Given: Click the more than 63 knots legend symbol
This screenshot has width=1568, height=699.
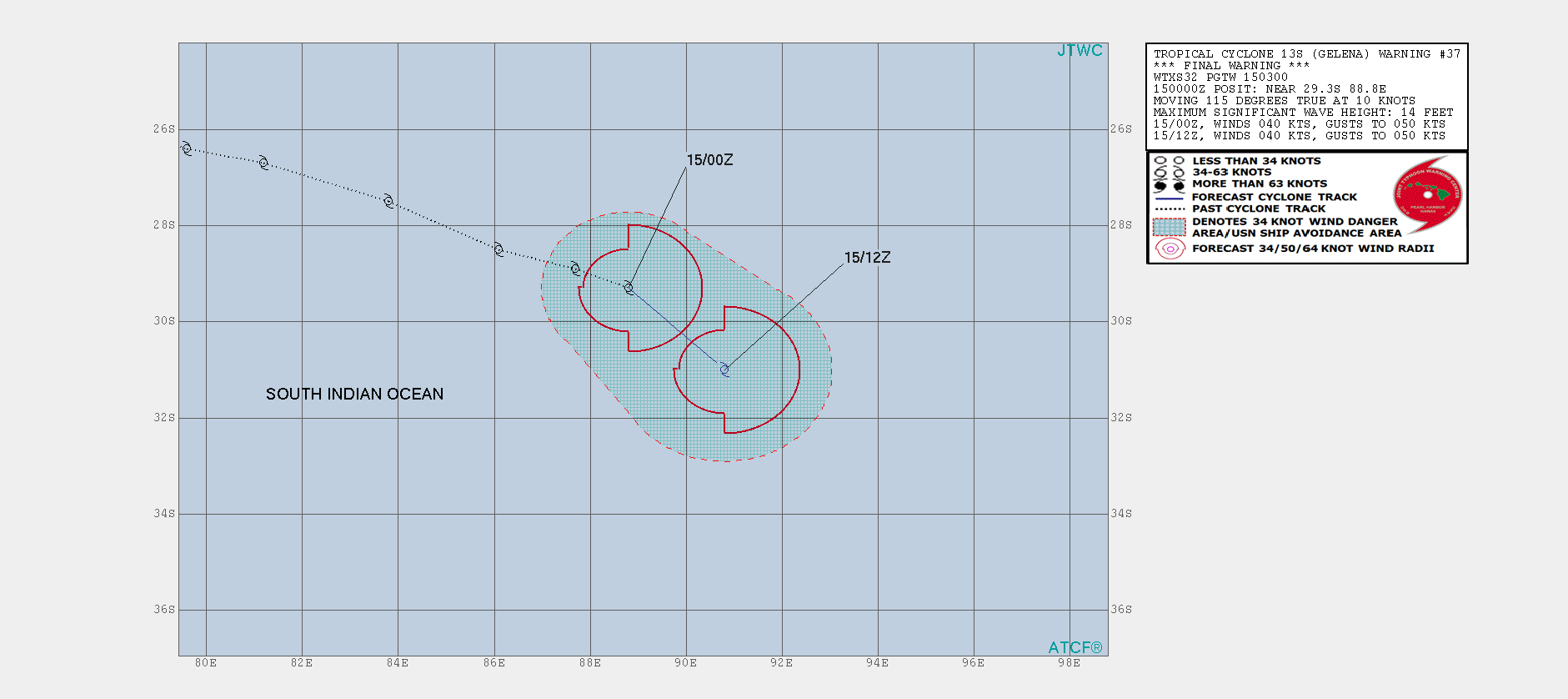Looking at the screenshot, I should coord(1169,184).
